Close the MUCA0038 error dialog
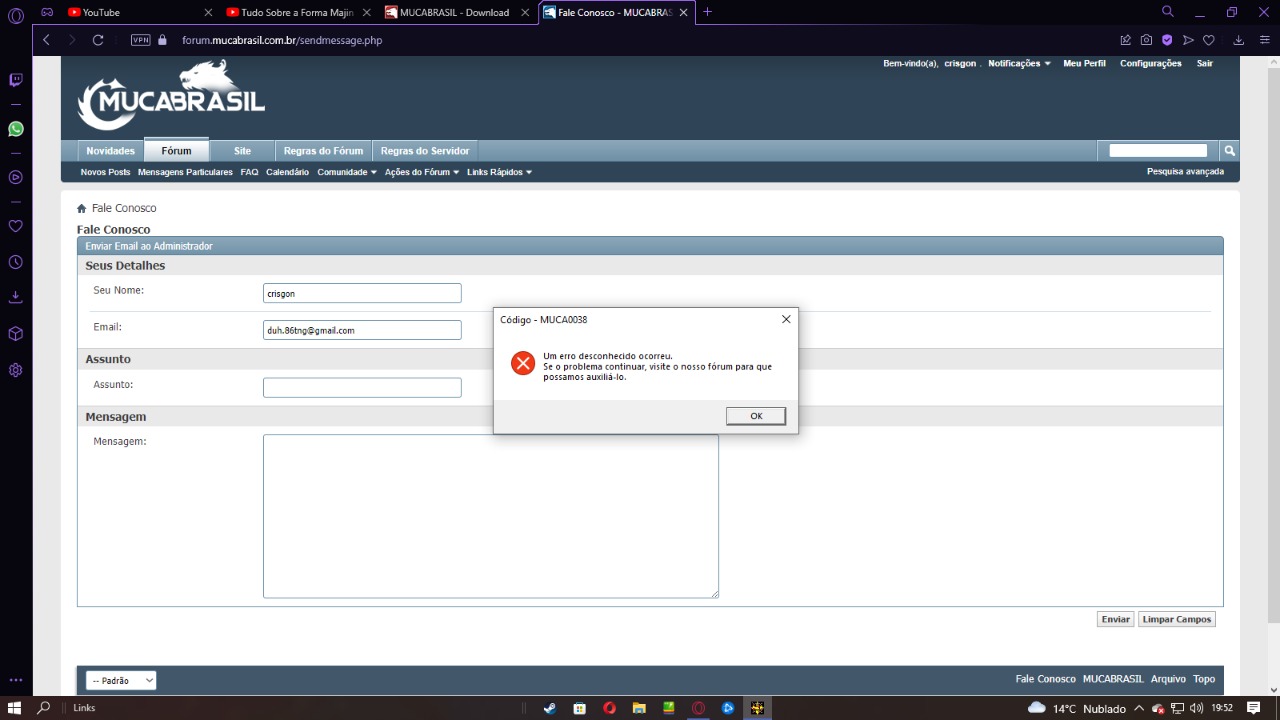The image size is (1280, 720). coord(786,319)
